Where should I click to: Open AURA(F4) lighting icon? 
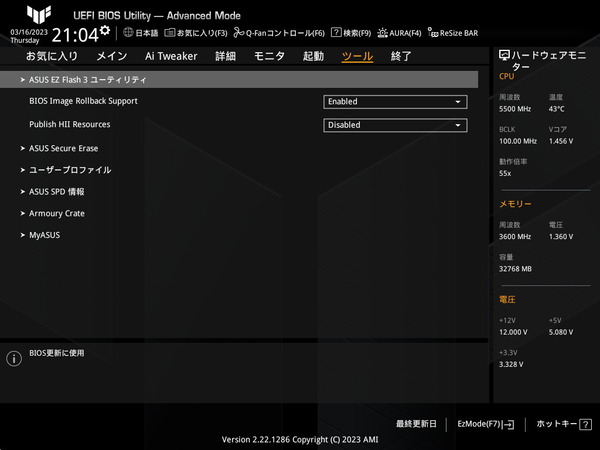(382, 33)
